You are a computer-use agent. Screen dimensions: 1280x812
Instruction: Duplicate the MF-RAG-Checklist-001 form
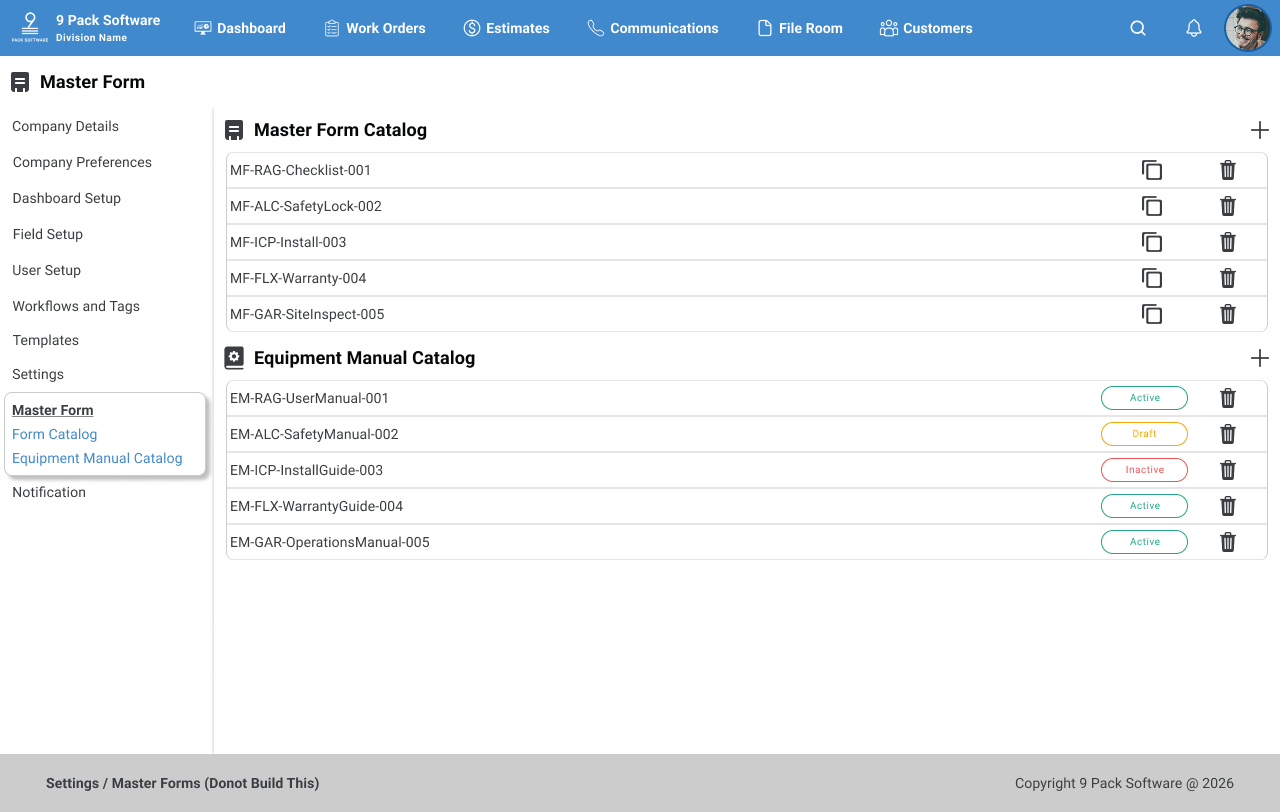1152,170
